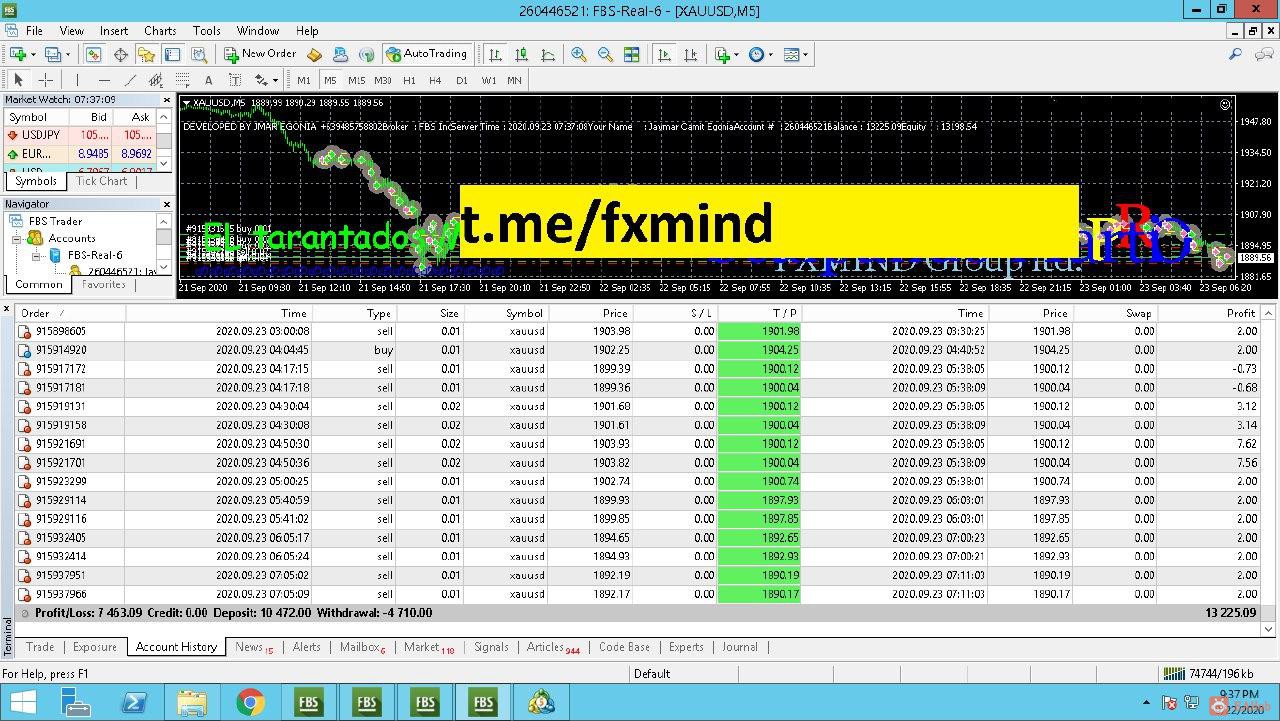Select the Fibonacci retracement tool
The height and width of the screenshot is (721, 1280).
[x=182, y=80]
